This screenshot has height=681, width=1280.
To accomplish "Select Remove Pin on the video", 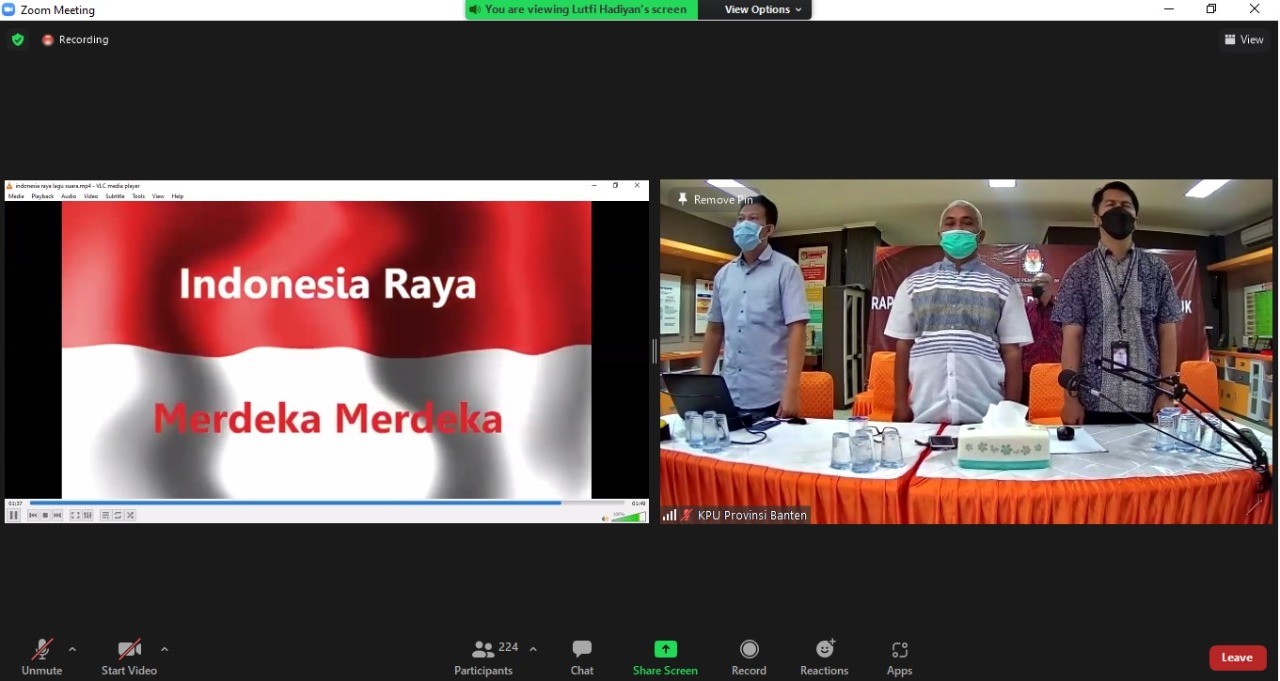I will [x=715, y=200].
